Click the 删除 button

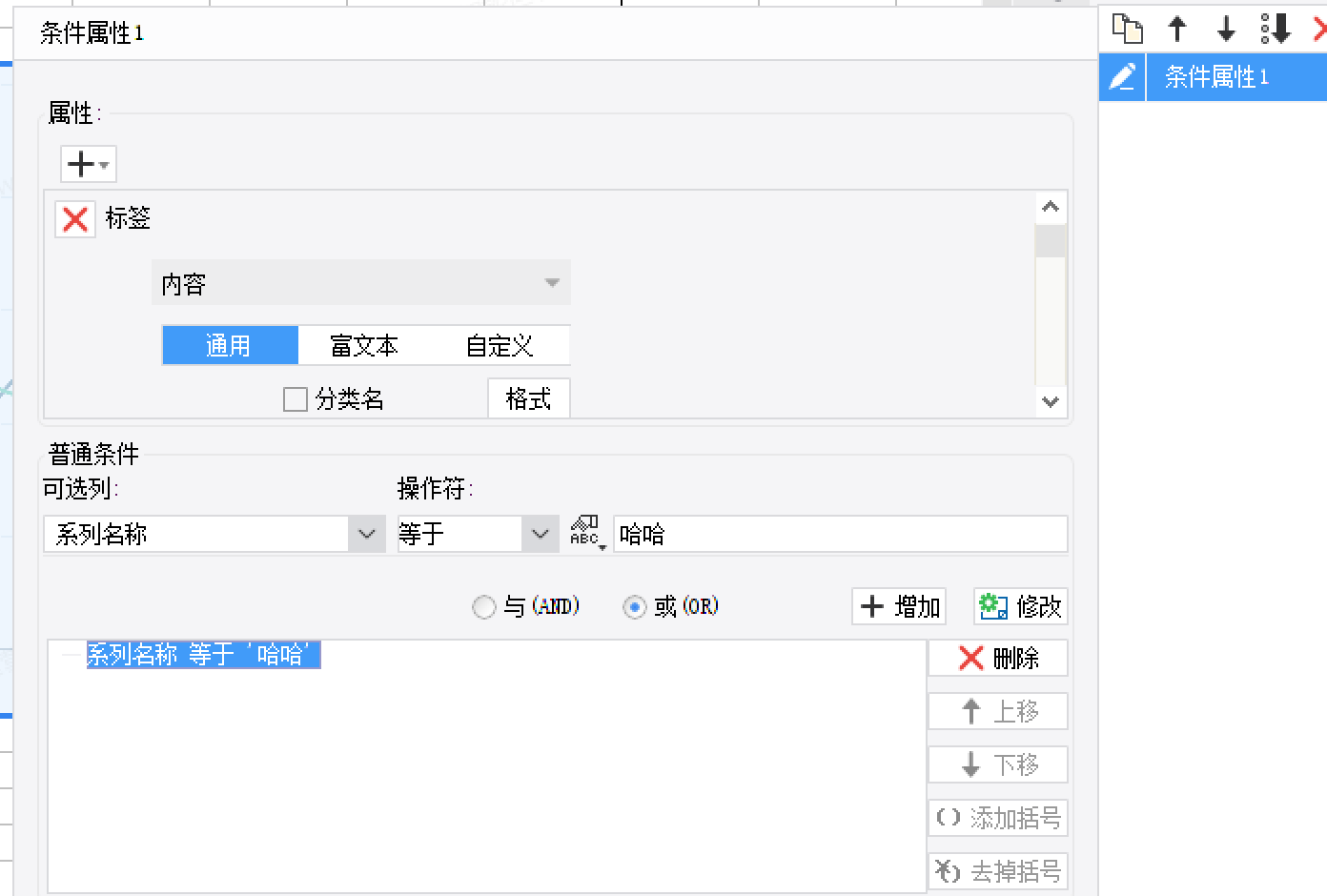[x=998, y=658]
